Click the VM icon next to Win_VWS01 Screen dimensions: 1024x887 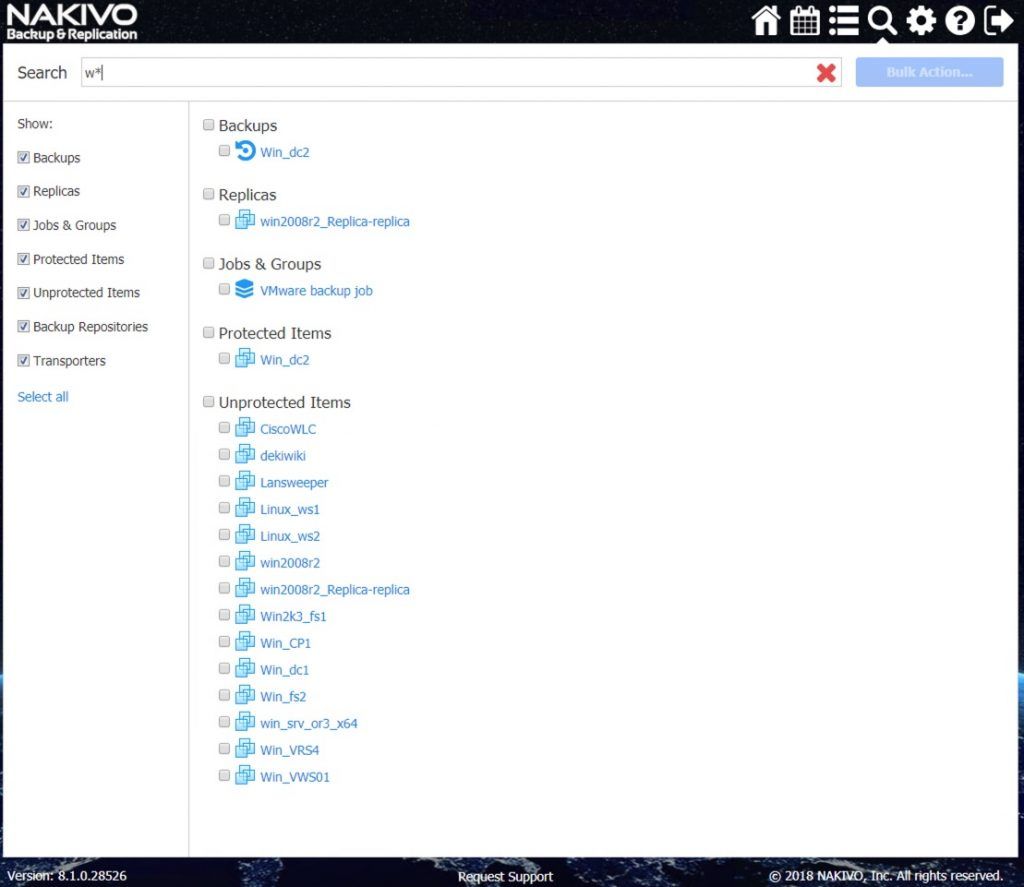point(245,776)
